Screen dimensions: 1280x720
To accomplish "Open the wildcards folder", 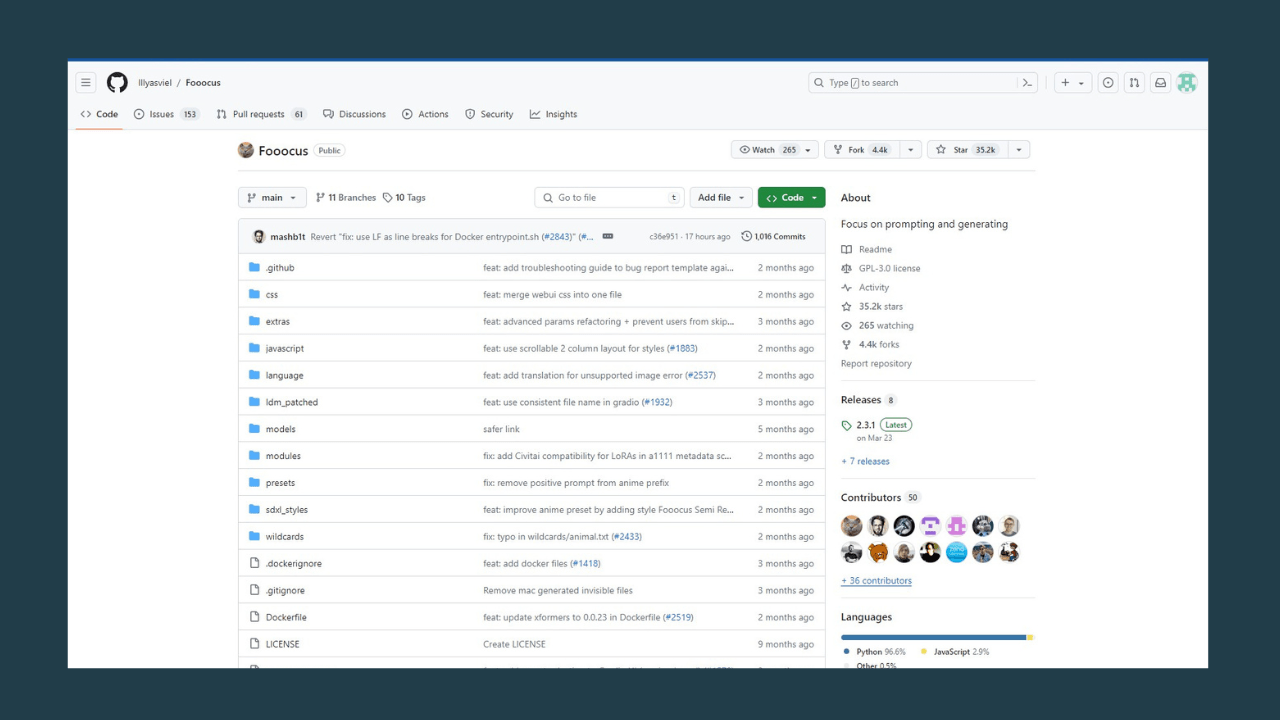I will [x=284, y=537].
